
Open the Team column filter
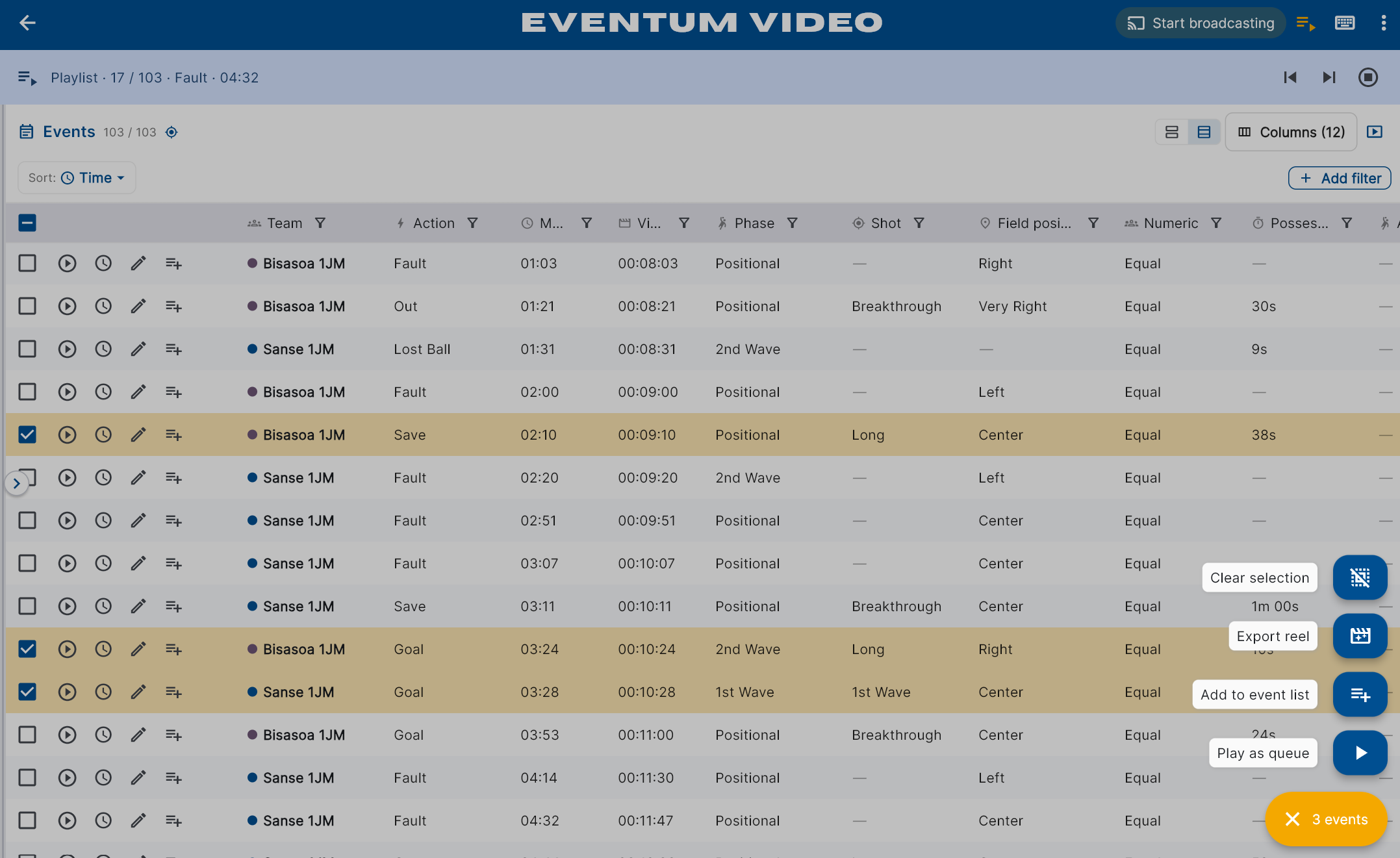pyautogui.click(x=320, y=223)
